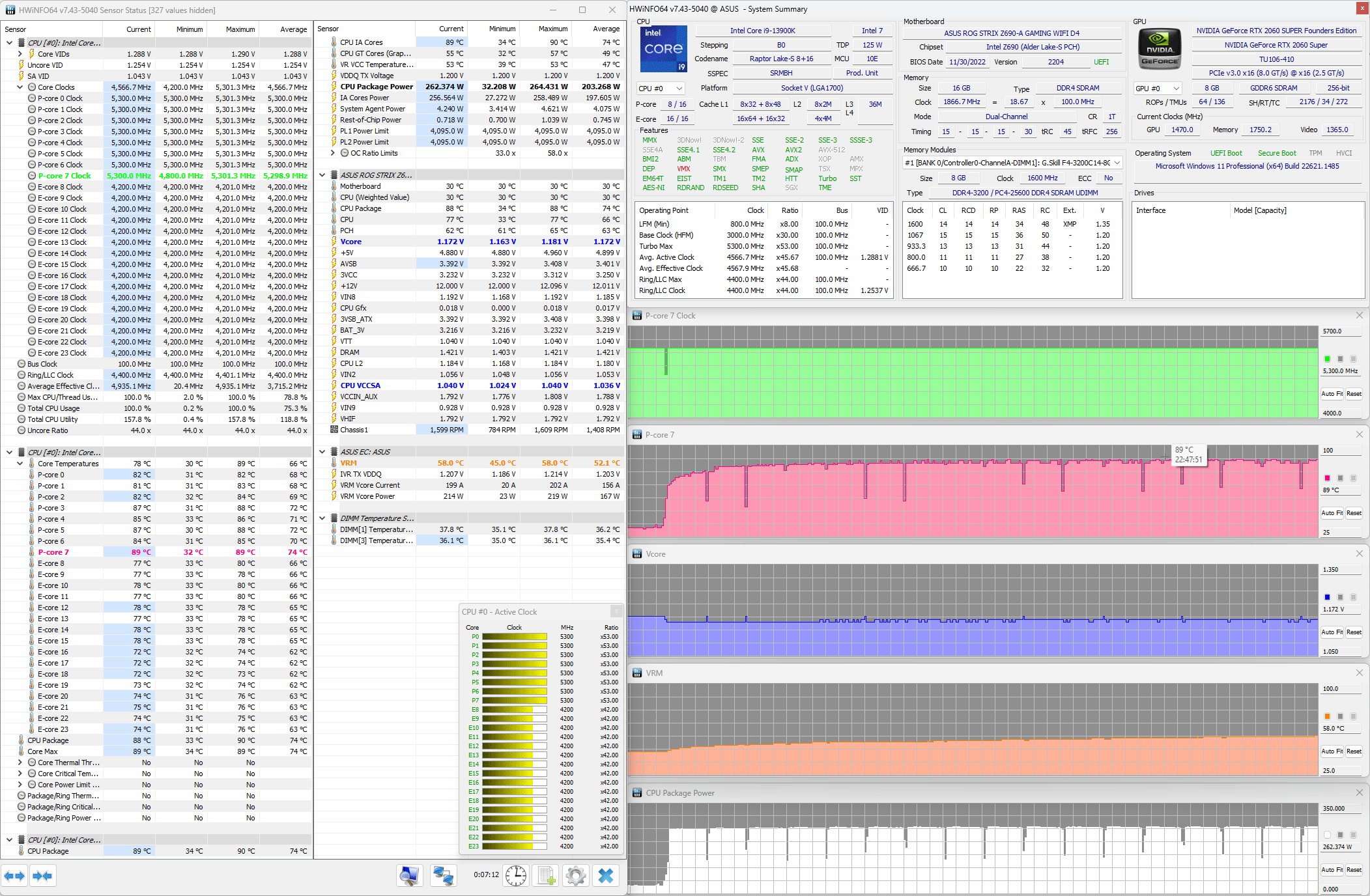This screenshot has height=896, width=1370.
Task: Click the 5700.0 maximum field on clock graph
Action: coord(1339,331)
